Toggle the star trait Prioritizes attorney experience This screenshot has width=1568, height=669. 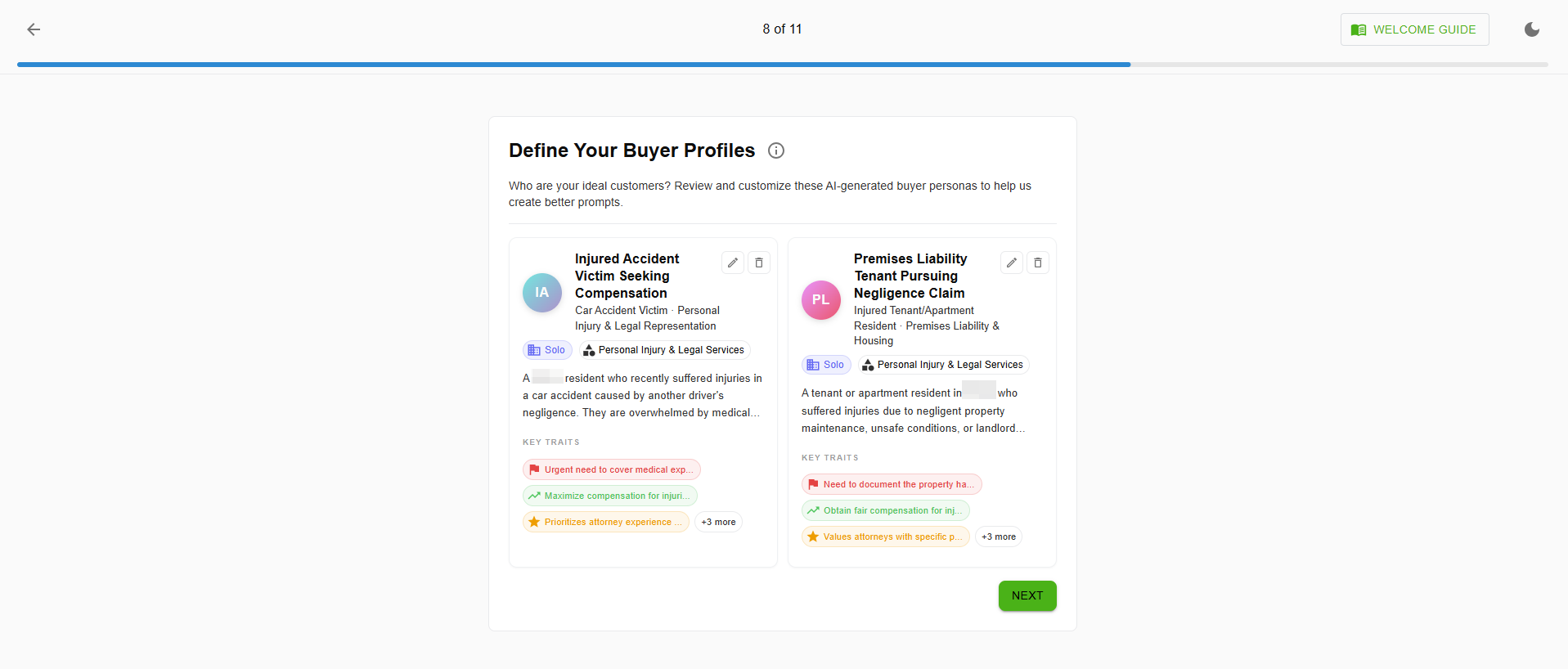click(x=605, y=521)
